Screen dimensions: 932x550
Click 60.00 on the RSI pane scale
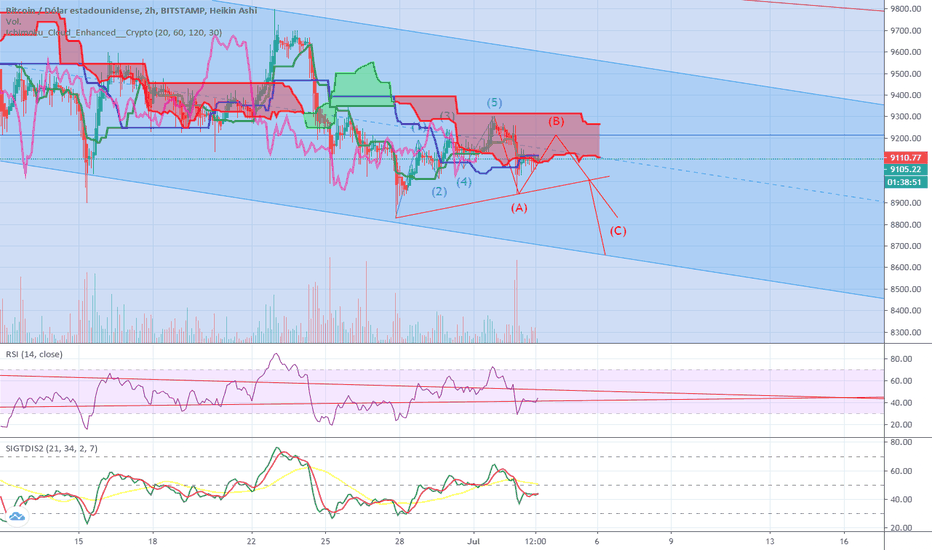coord(901,381)
